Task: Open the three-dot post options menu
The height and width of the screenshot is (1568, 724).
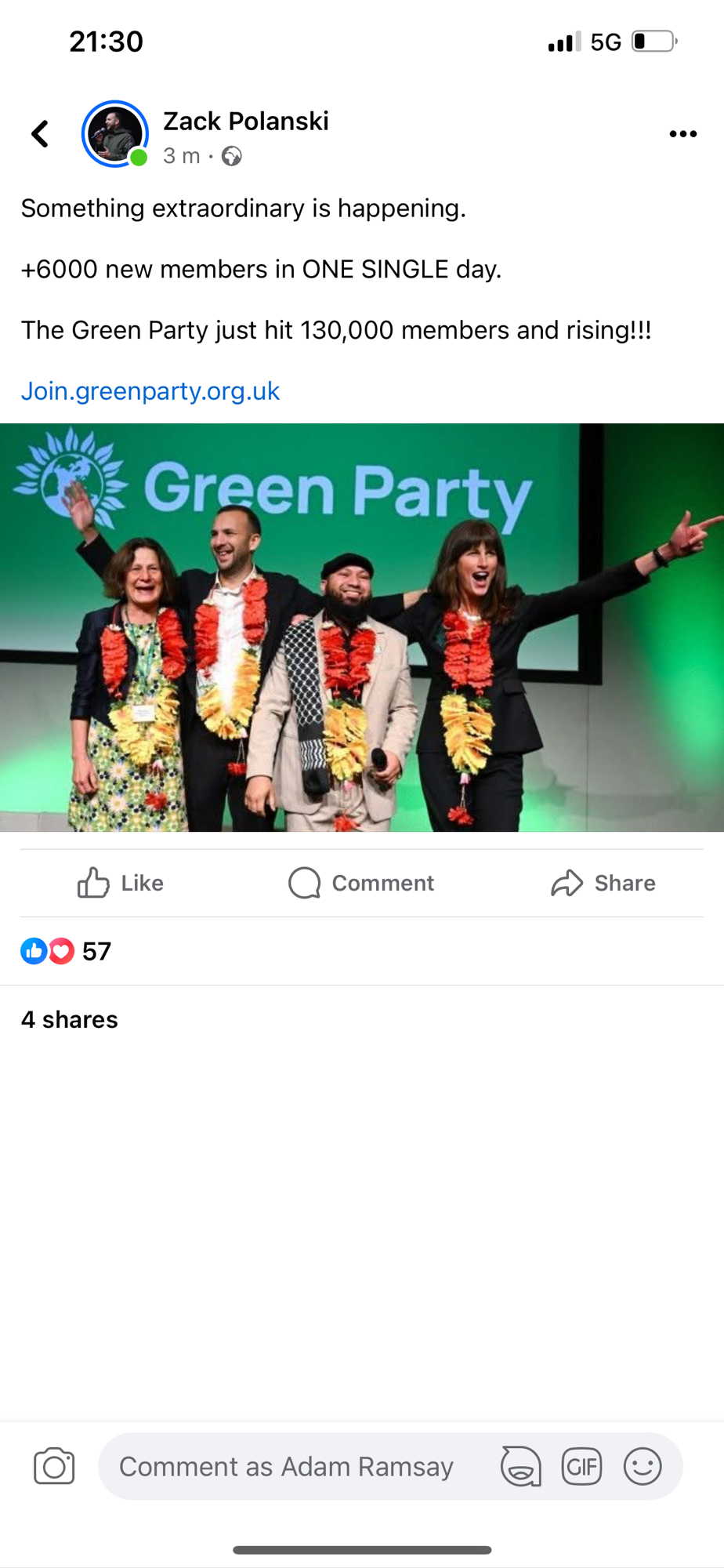Action: coord(683,134)
